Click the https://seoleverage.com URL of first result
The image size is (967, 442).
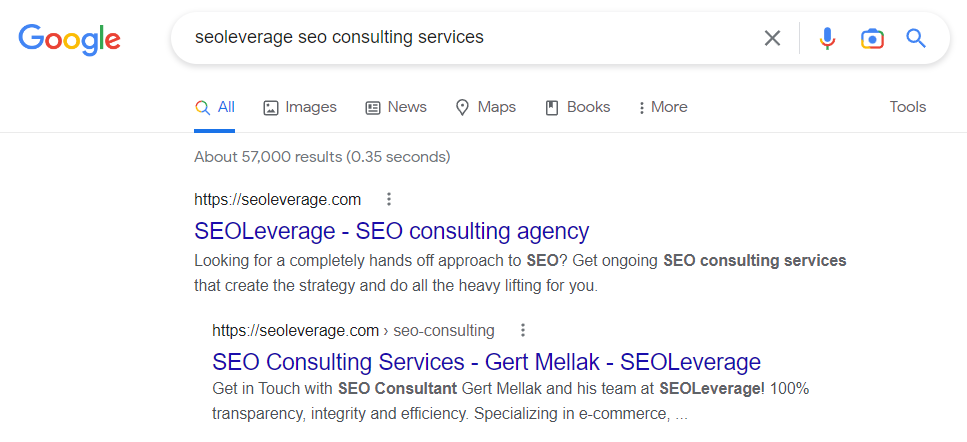coord(277,199)
